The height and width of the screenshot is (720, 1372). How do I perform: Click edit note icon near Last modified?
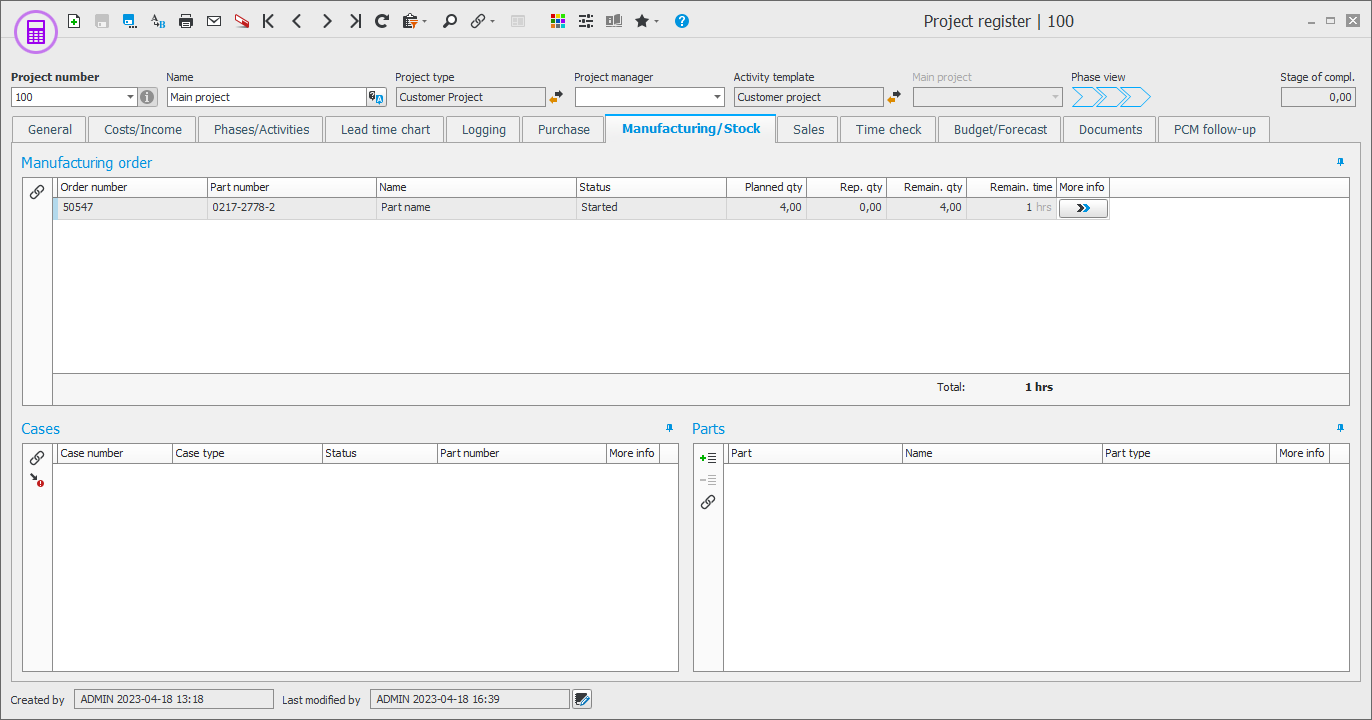tap(582, 699)
